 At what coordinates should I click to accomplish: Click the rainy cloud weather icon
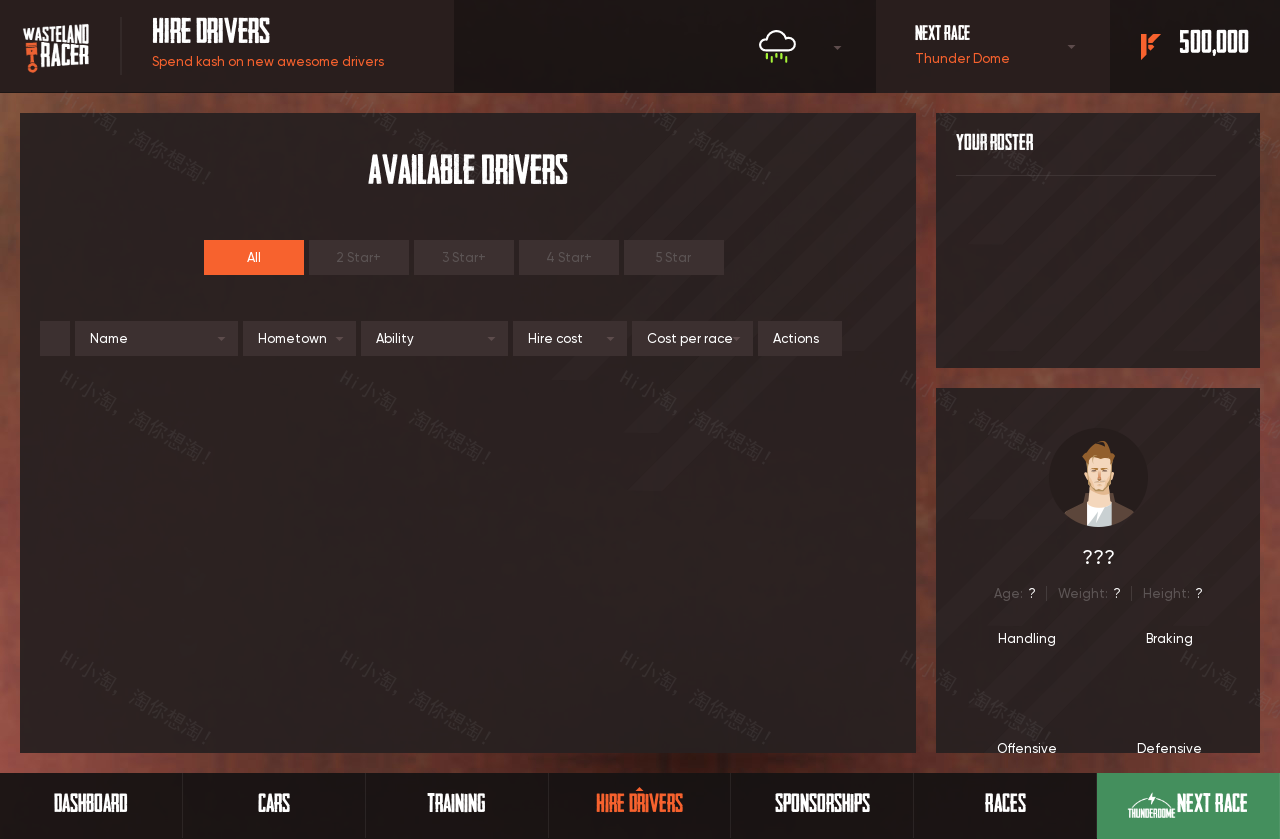tap(777, 46)
